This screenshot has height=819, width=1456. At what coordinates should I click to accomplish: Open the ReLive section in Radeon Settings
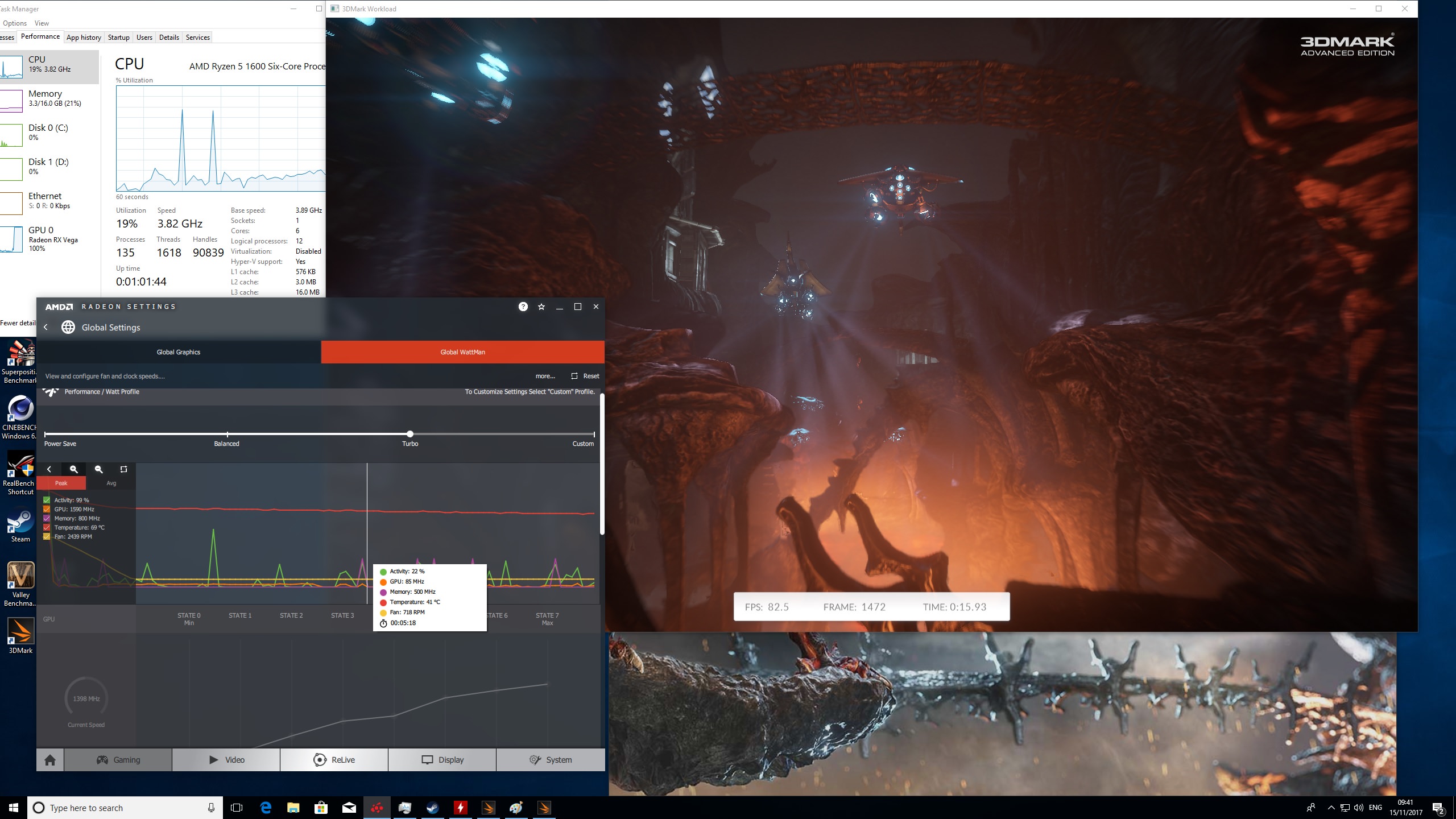tap(334, 760)
